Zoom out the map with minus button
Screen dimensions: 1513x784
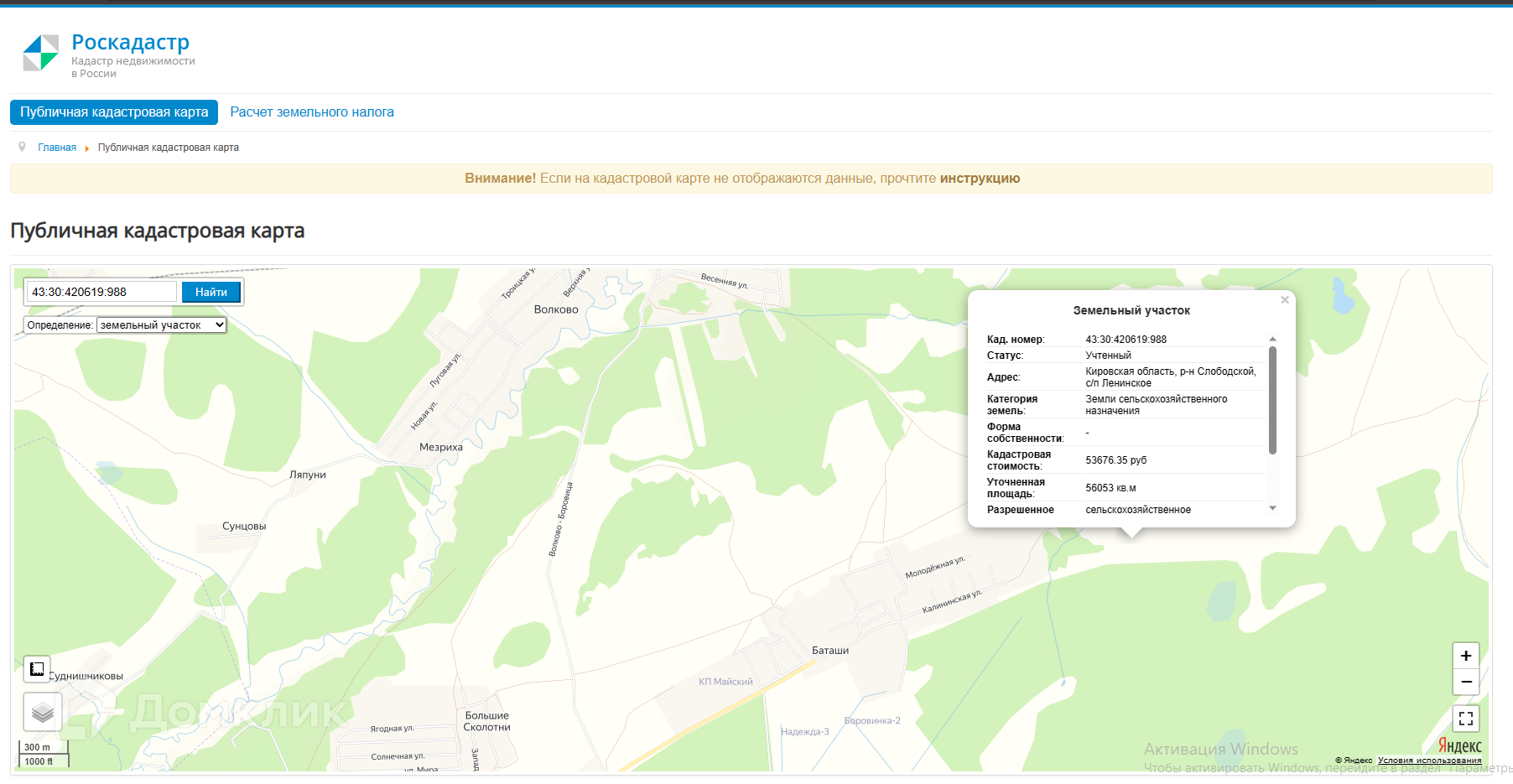(1465, 682)
